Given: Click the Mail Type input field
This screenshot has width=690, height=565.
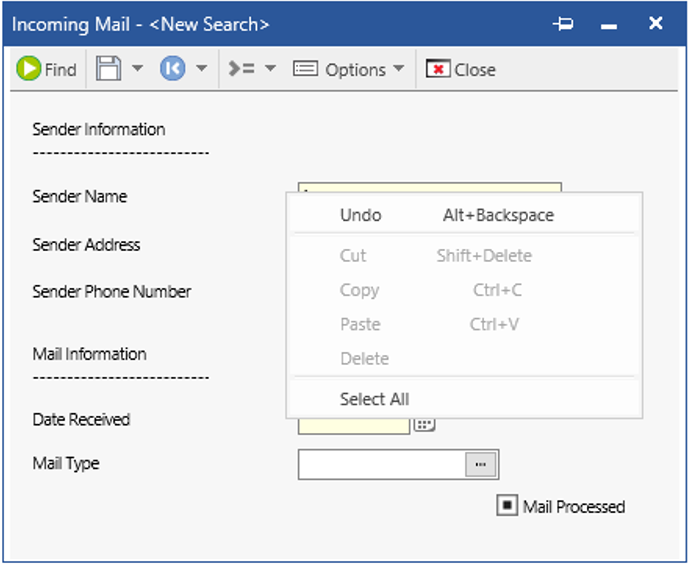Looking at the screenshot, I should (381, 464).
